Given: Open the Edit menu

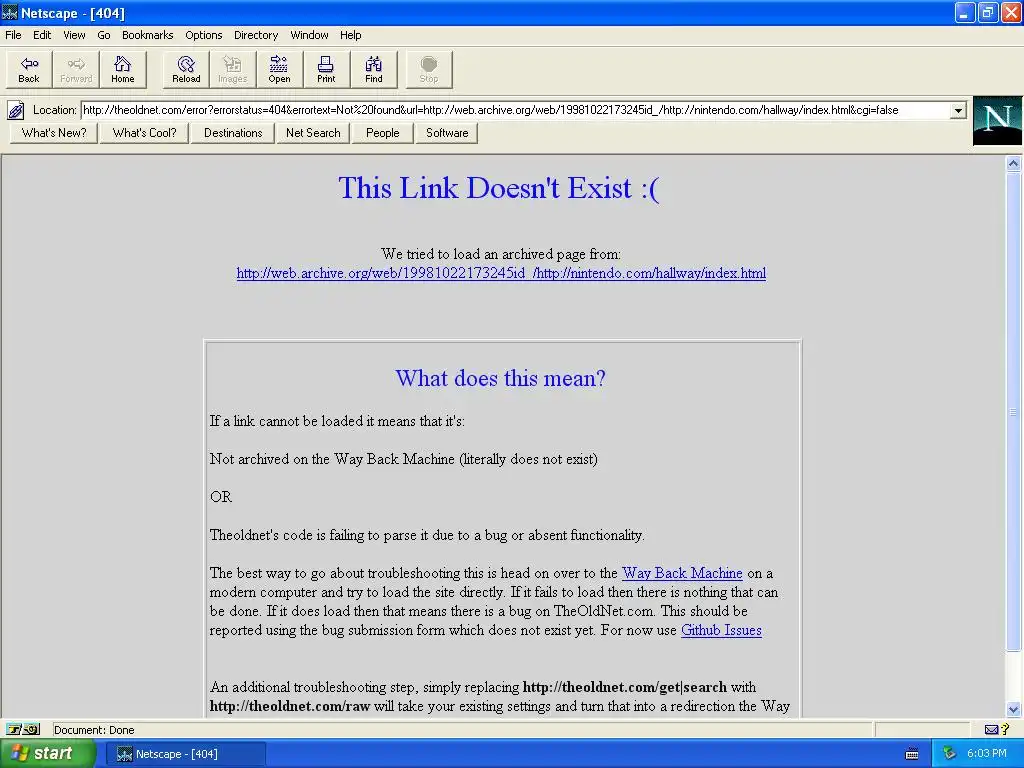Looking at the screenshot, I should (x=42, y=35).
